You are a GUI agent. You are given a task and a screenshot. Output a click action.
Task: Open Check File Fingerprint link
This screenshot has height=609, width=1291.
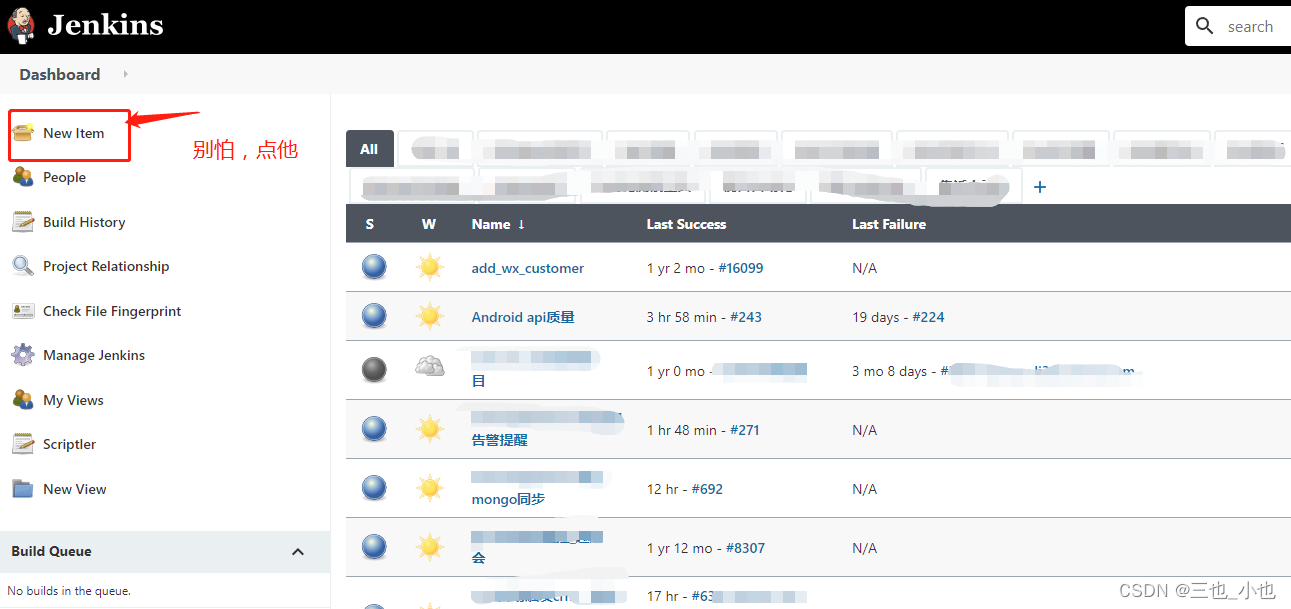[x=112, y=311]
